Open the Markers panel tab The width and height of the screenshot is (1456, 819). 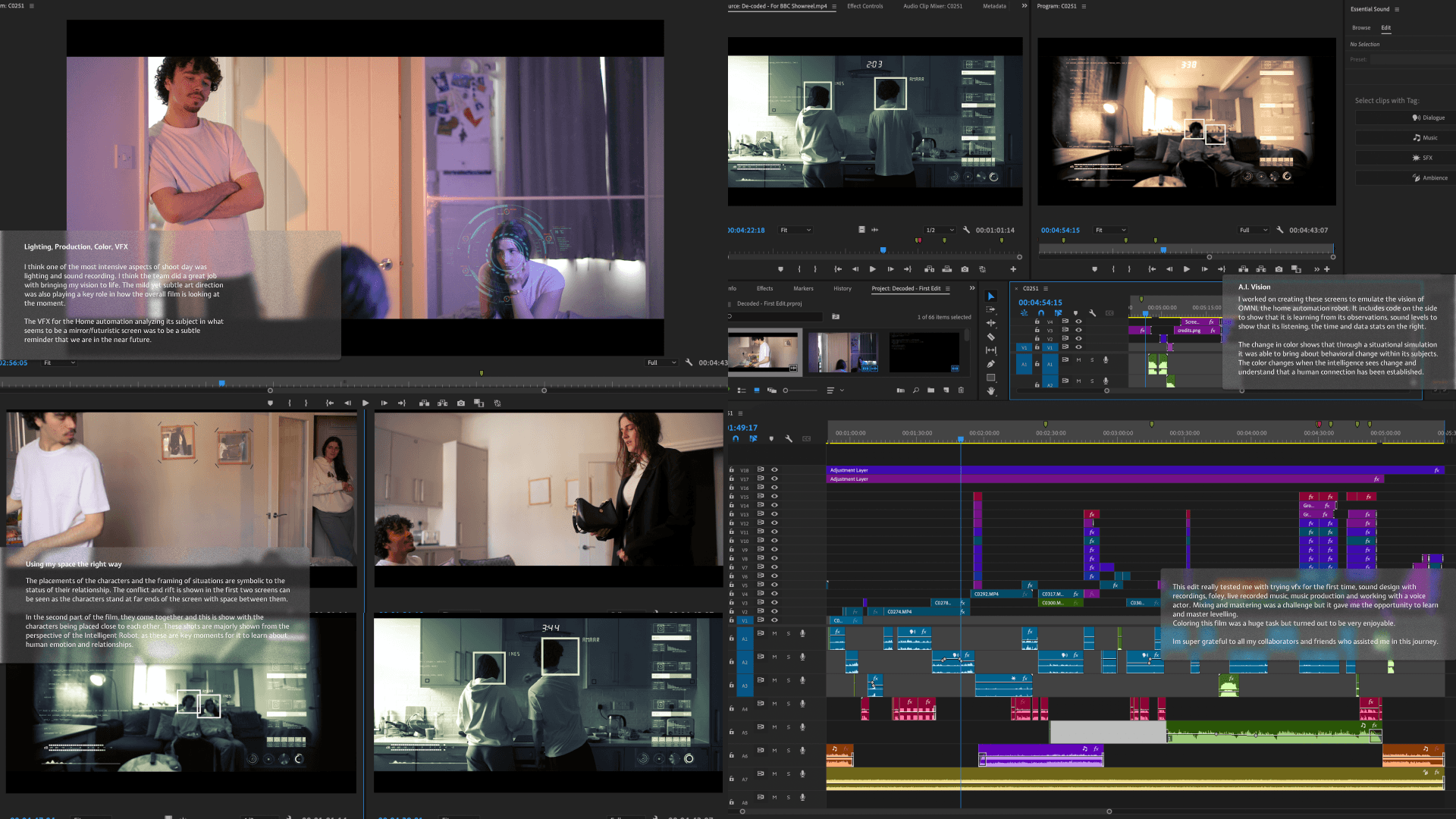(x=803, y=288)
